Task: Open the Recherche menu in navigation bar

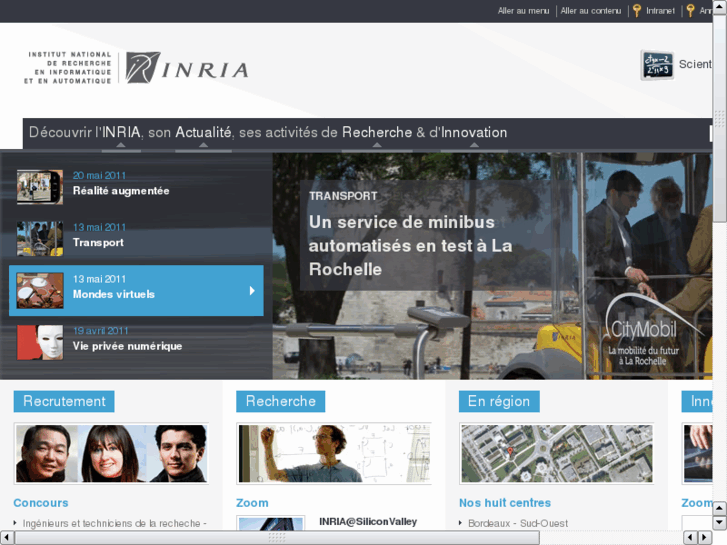Action: 377,133
